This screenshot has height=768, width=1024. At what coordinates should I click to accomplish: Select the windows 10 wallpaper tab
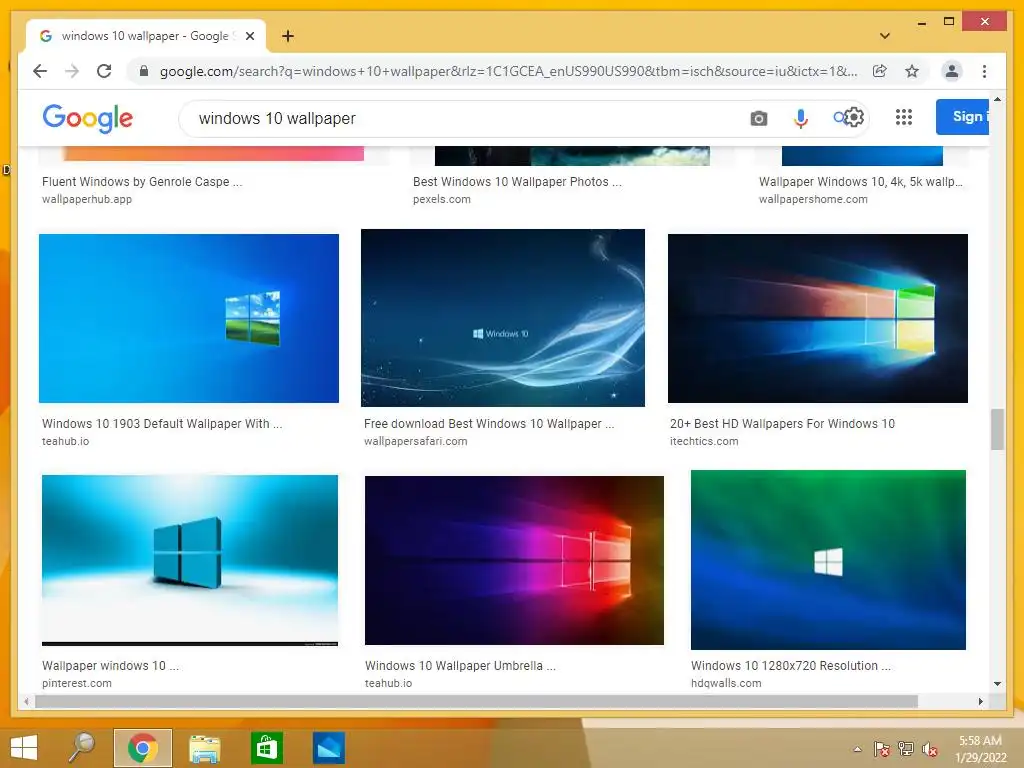pyautogui.click(x=146, y=36)
